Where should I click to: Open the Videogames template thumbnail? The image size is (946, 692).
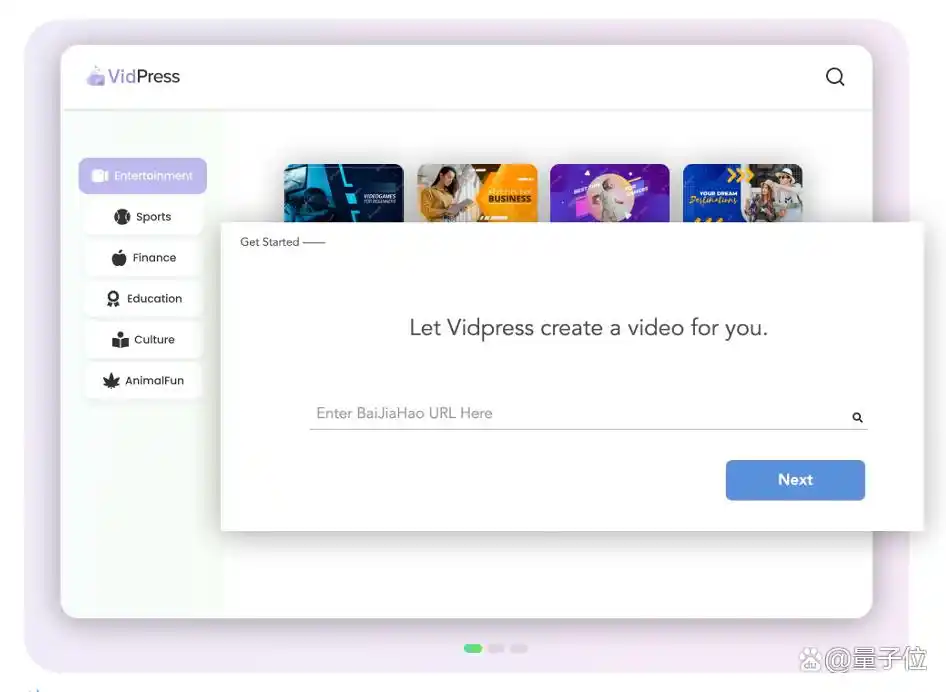(x=344, y=193)
